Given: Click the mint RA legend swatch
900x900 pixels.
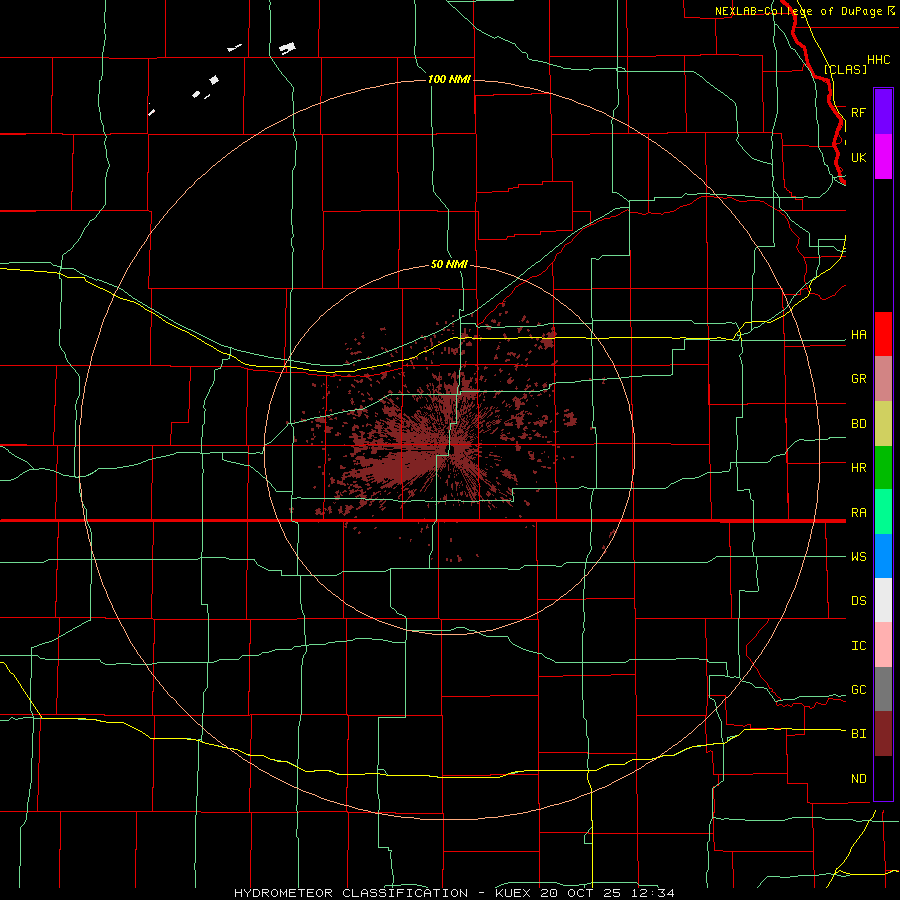Looking at the screenshot, I should tap(883, 512).
